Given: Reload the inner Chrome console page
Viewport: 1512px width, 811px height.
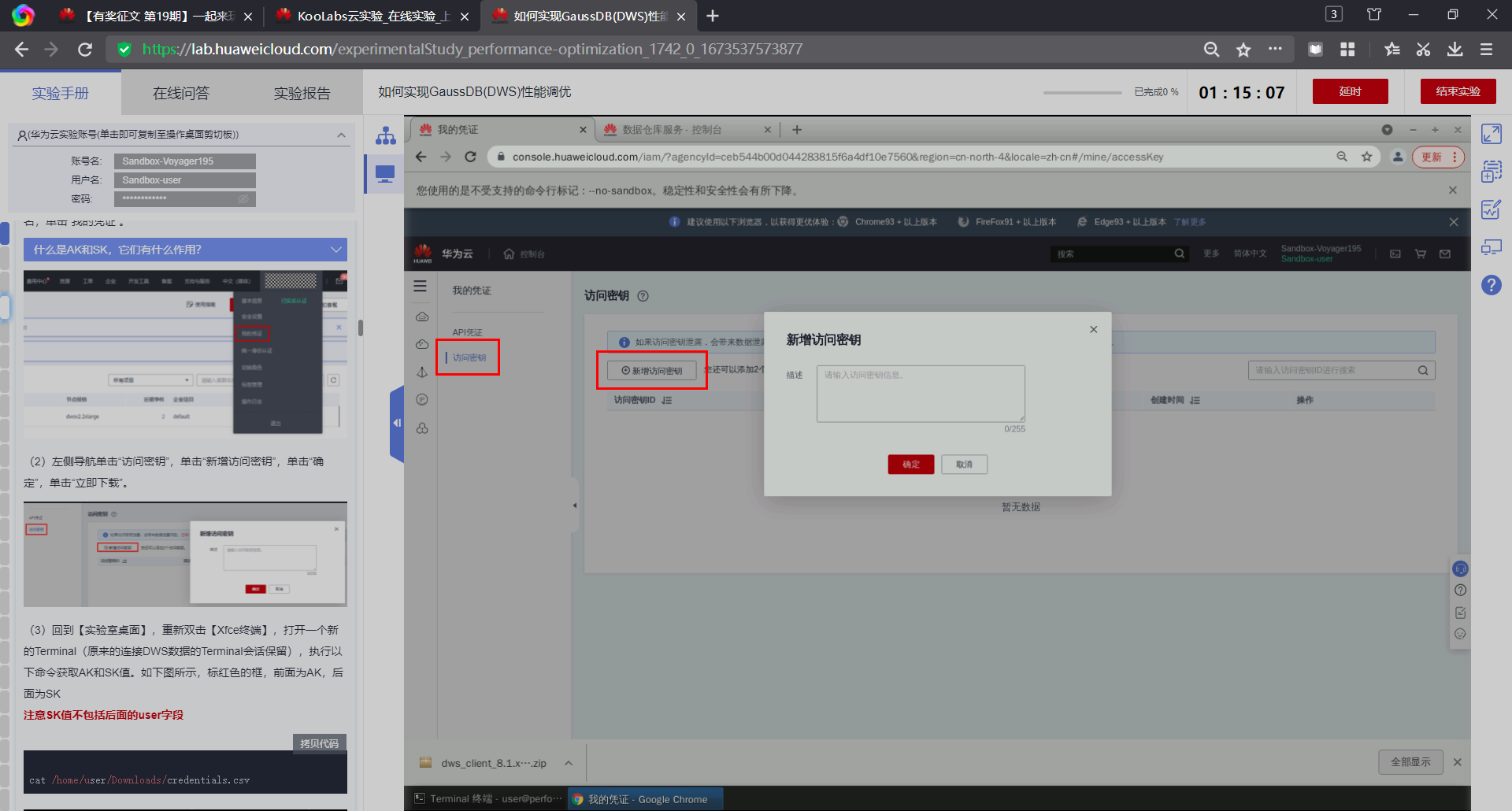Looking at the screenshot, I should click(470, 157).
